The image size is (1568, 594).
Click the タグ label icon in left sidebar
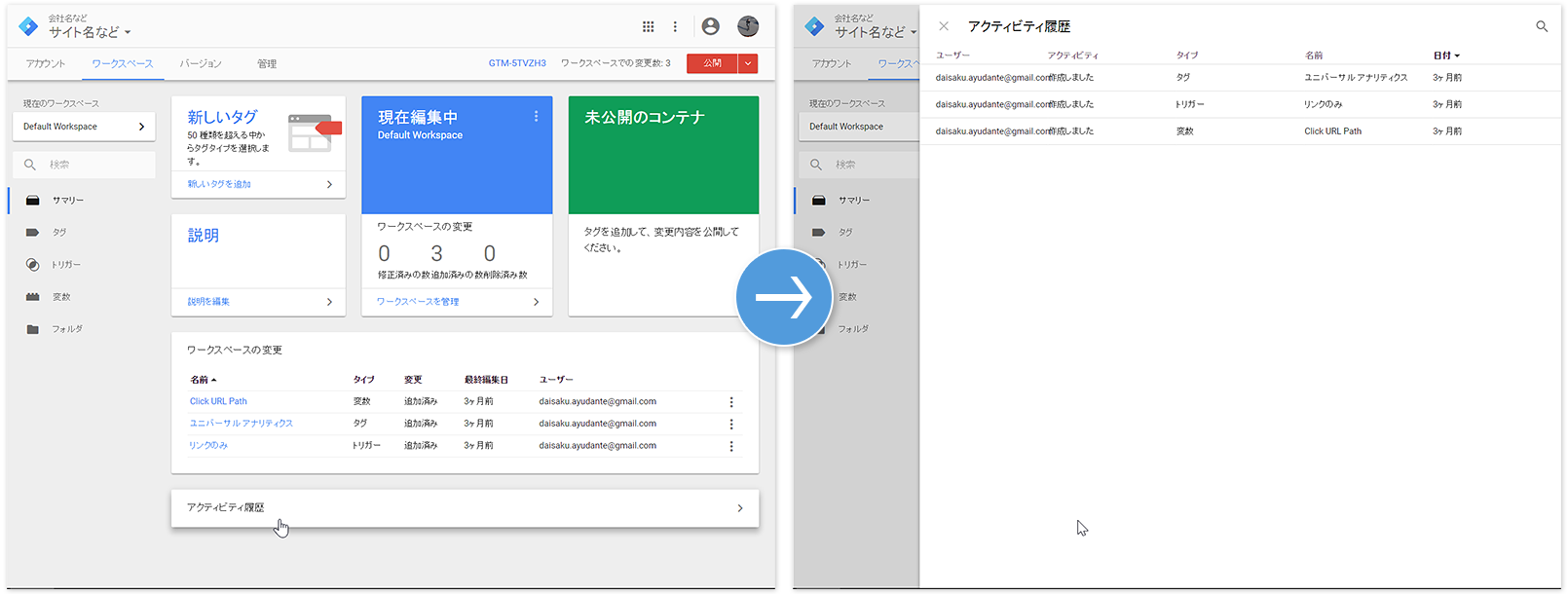pyautogui.click(x=32, y=232)
